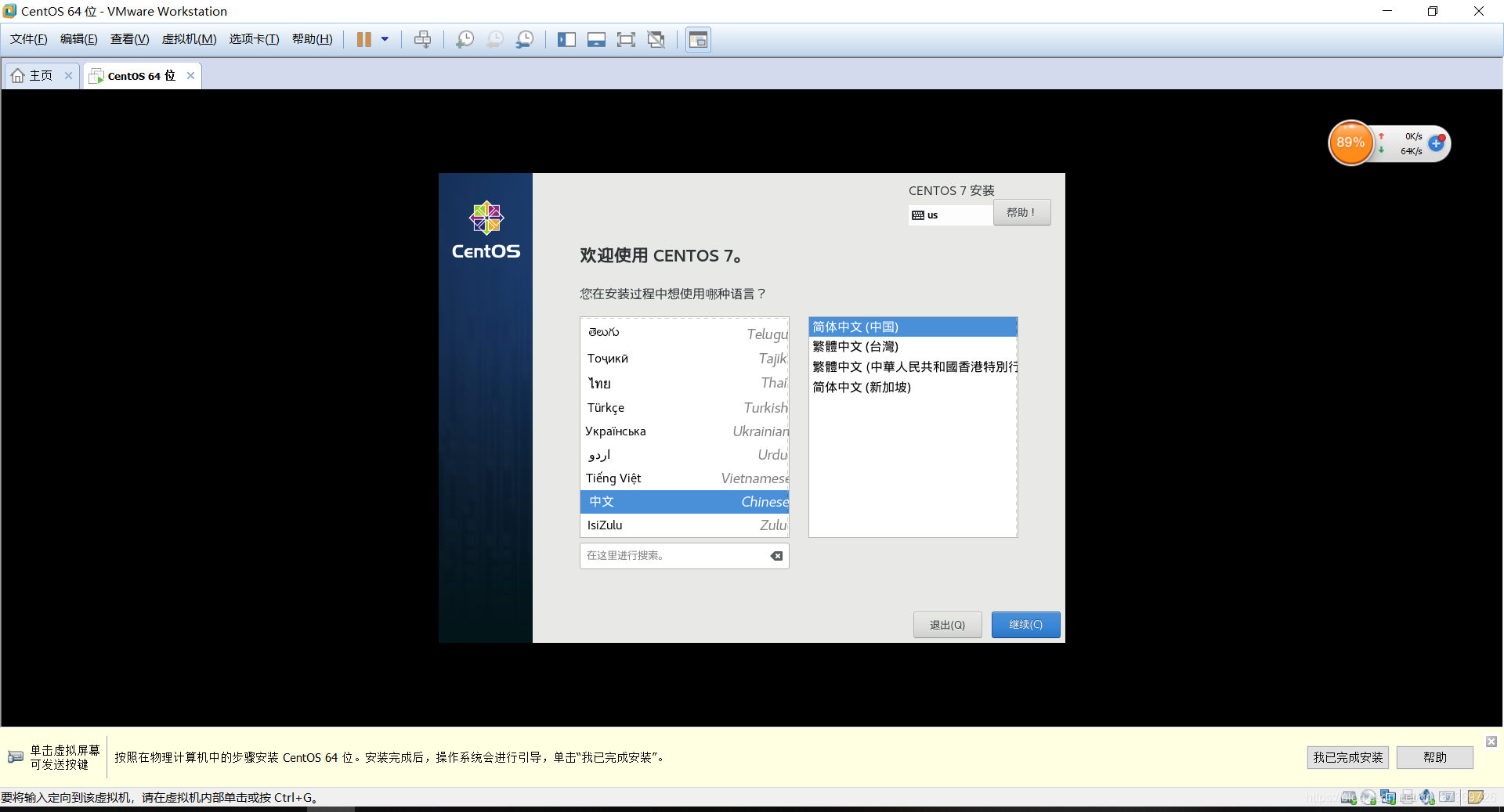Image resolution: width=1504 pixels, height=812 pixels.
Task: Click the message log note icon
Action: coord(1476,797)
